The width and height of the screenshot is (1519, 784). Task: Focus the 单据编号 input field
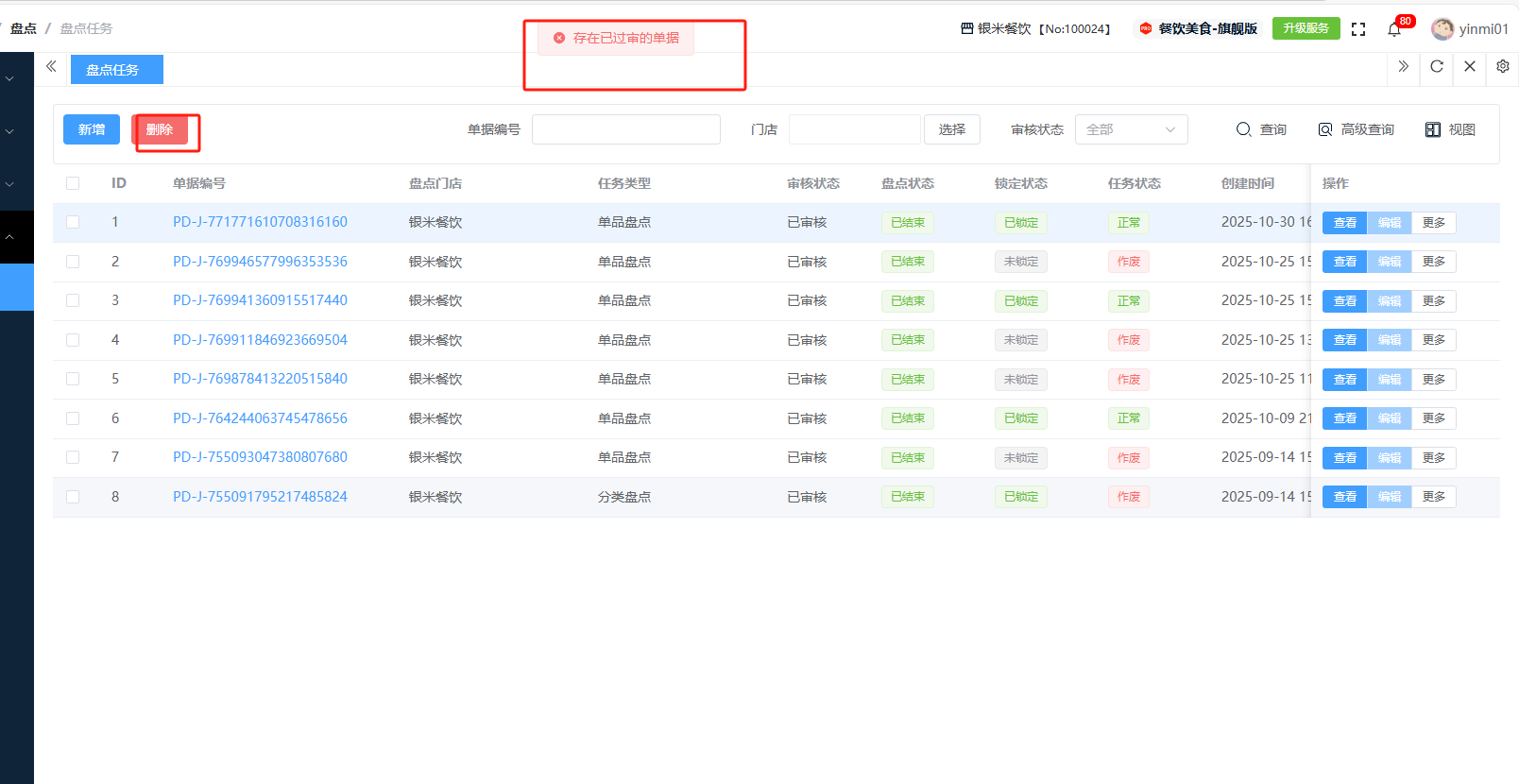pyautogui.click(x=625, y=129)
